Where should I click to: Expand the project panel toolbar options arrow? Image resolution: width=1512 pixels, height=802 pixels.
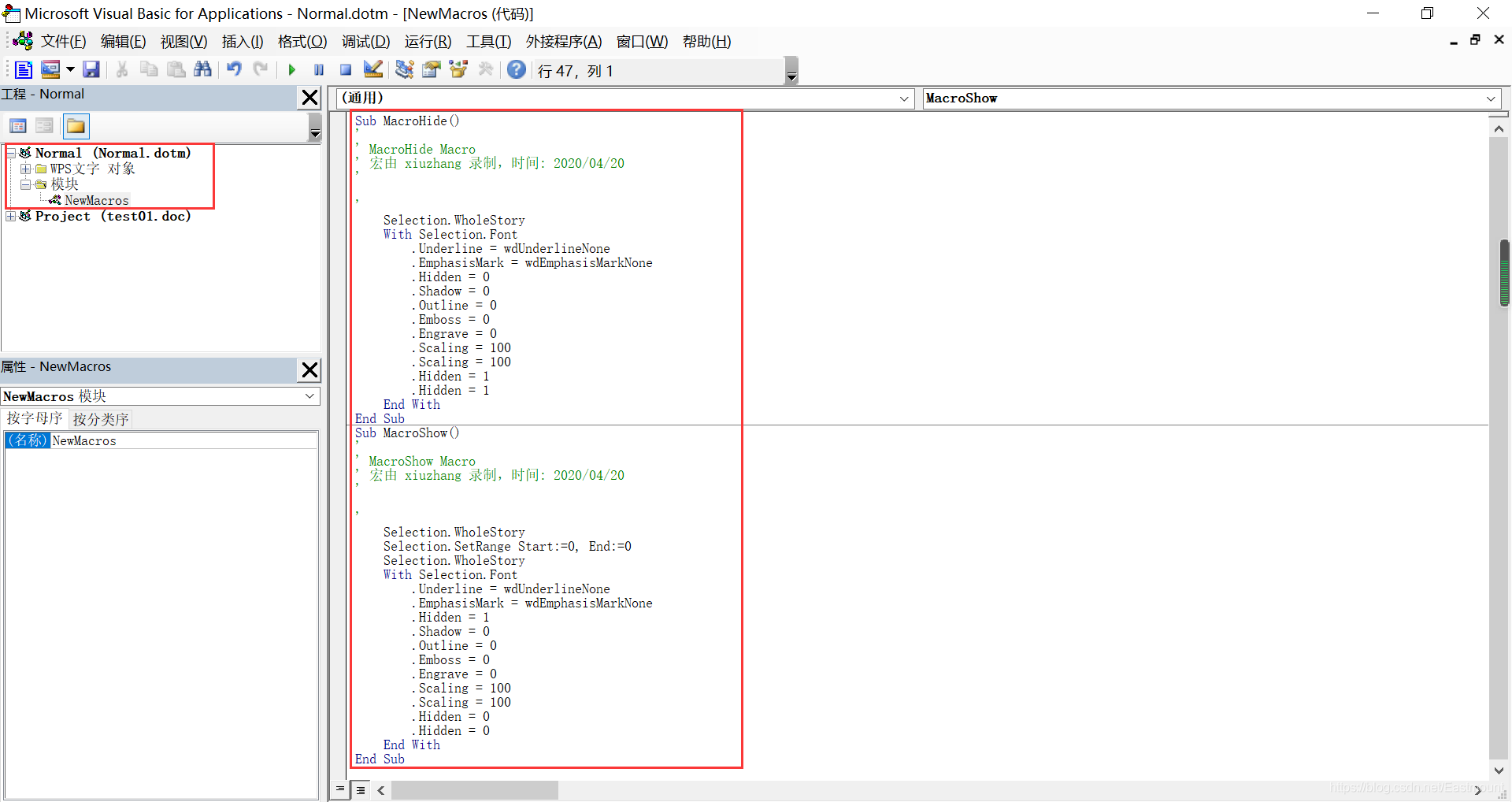pyautogui.click(x=315, y=127)
